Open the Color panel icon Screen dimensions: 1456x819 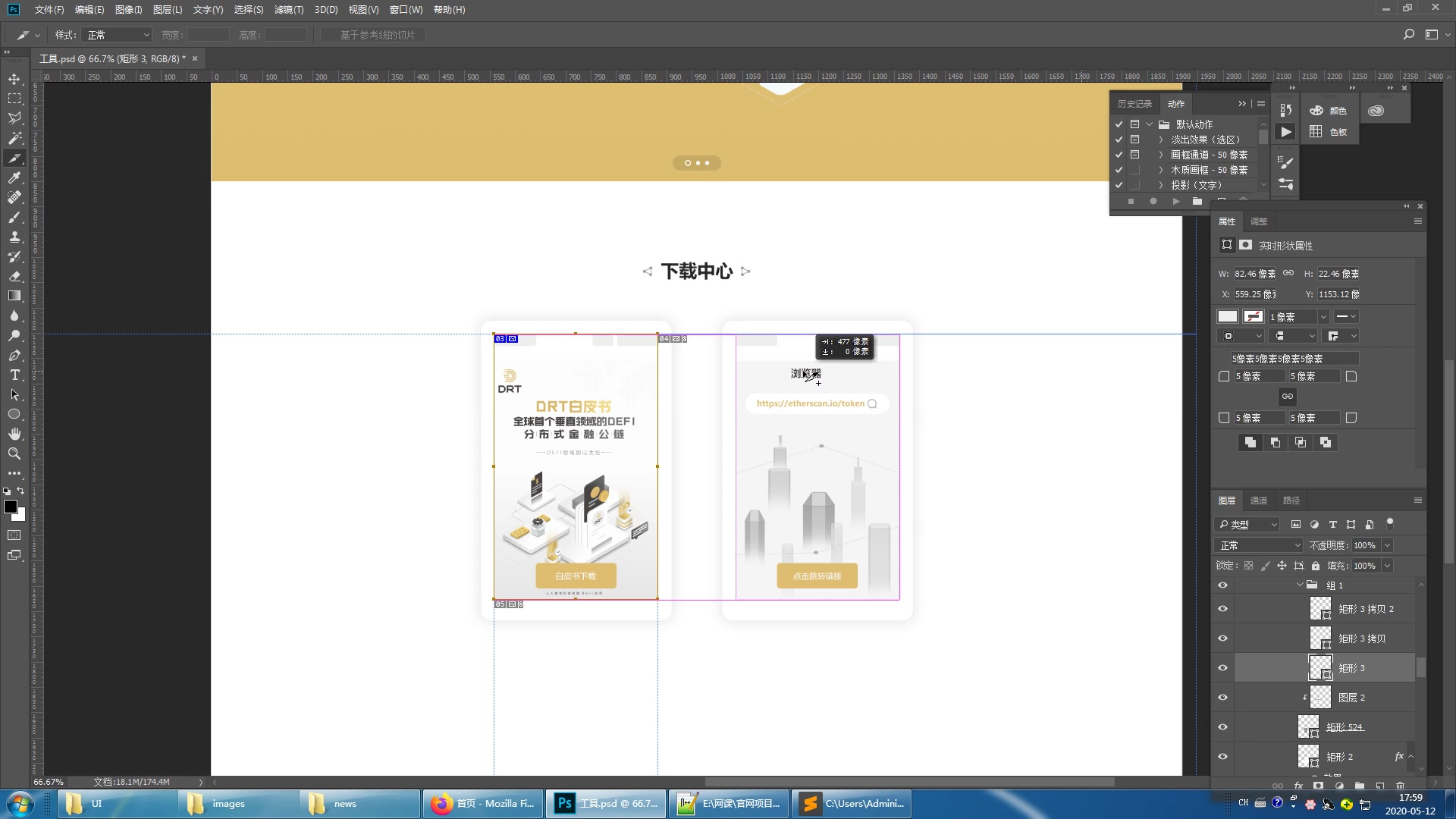coord(1316,111)
